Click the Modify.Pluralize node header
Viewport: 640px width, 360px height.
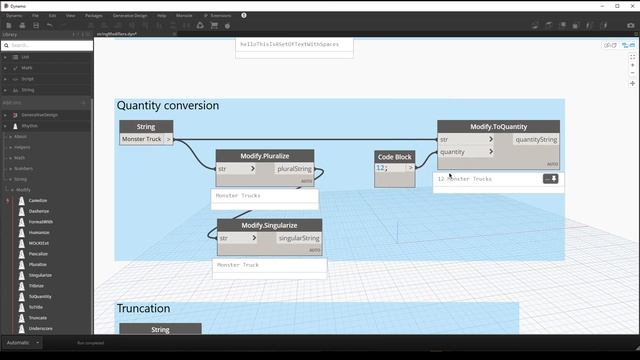point(264,156)
